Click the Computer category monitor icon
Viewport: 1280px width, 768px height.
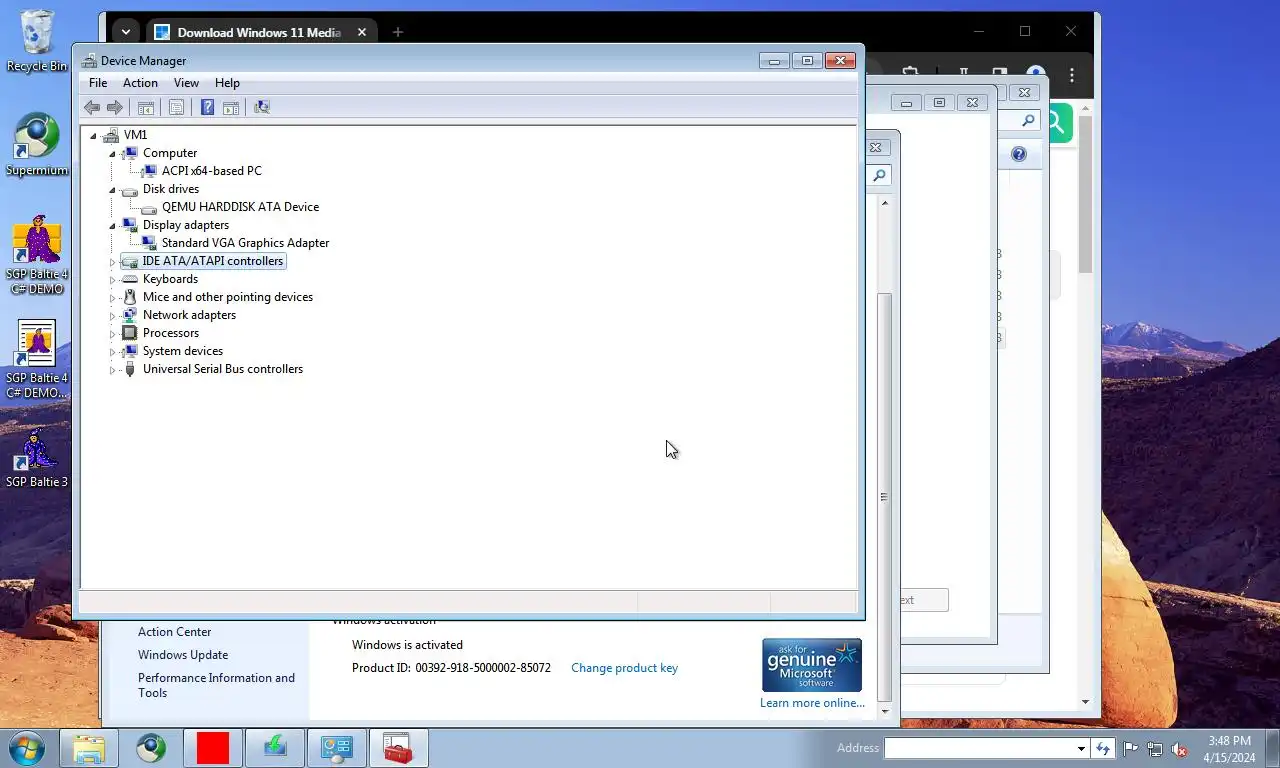129,153
